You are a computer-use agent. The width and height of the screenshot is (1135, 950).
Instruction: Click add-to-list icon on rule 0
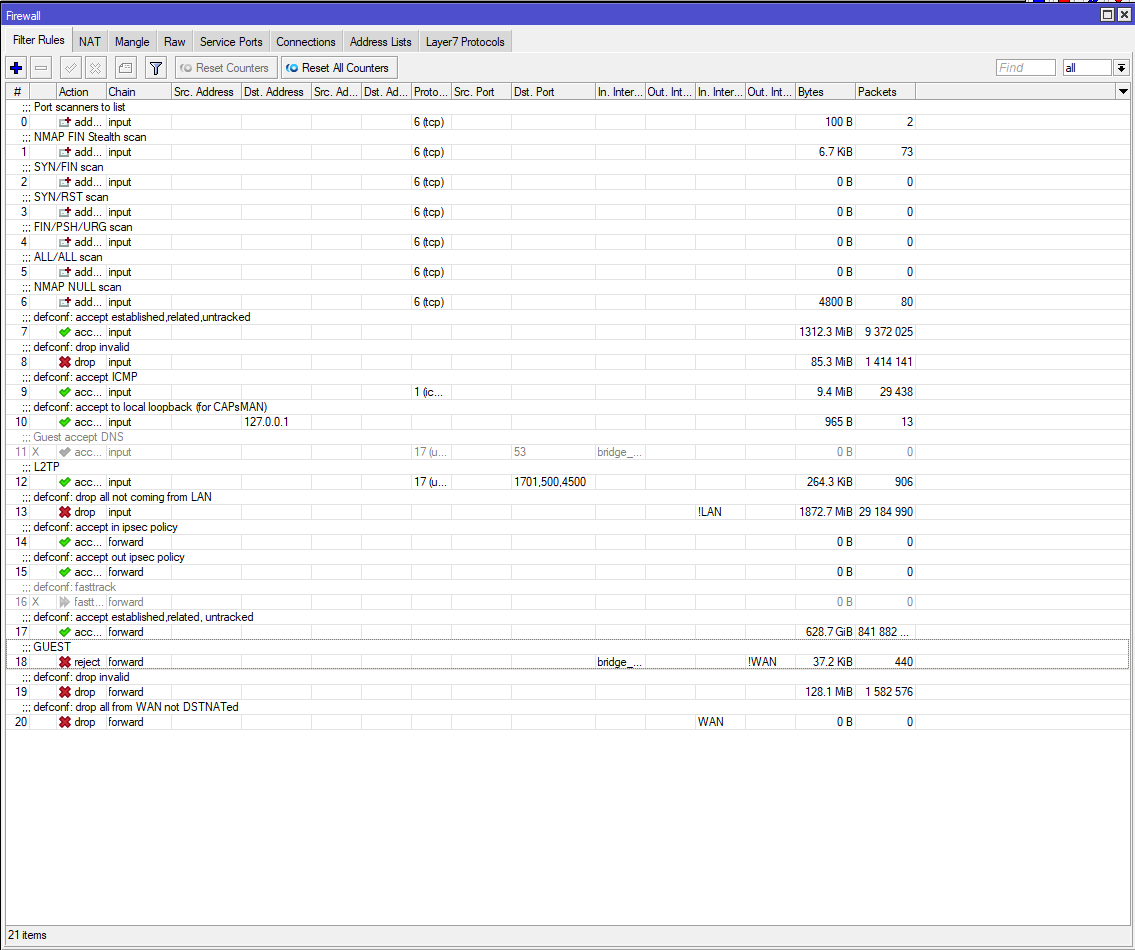point(64,122)
